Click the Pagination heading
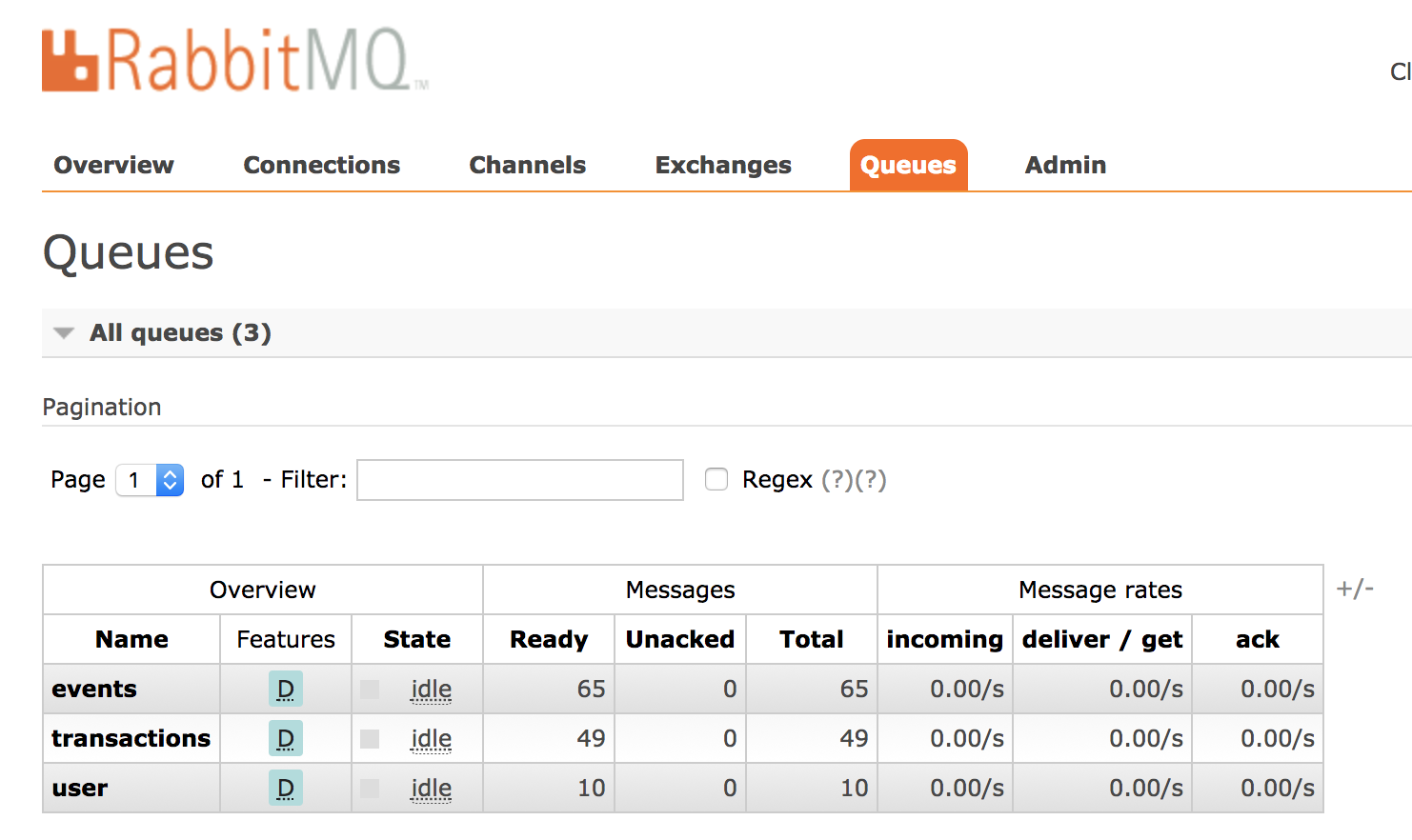The image size is (1412, 840). pyautogui.click(x=102, y=408)
